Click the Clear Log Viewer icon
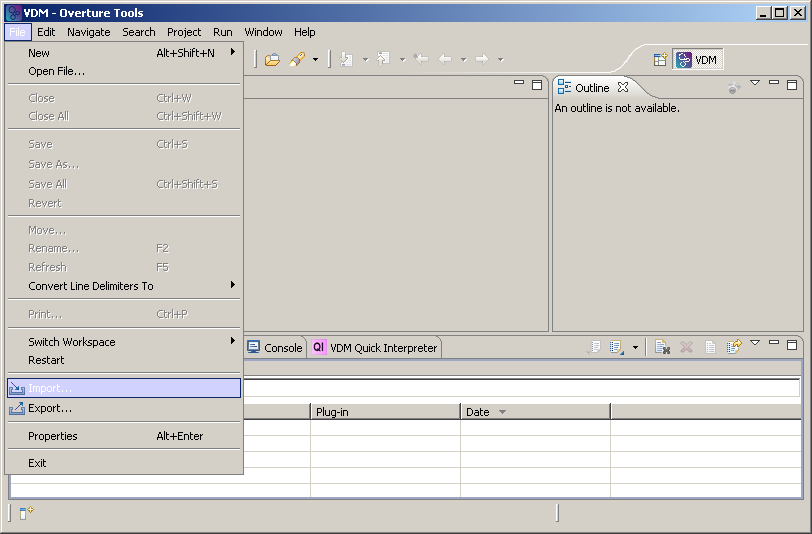This screenshot has width=812, height=534. click(662, 347)
